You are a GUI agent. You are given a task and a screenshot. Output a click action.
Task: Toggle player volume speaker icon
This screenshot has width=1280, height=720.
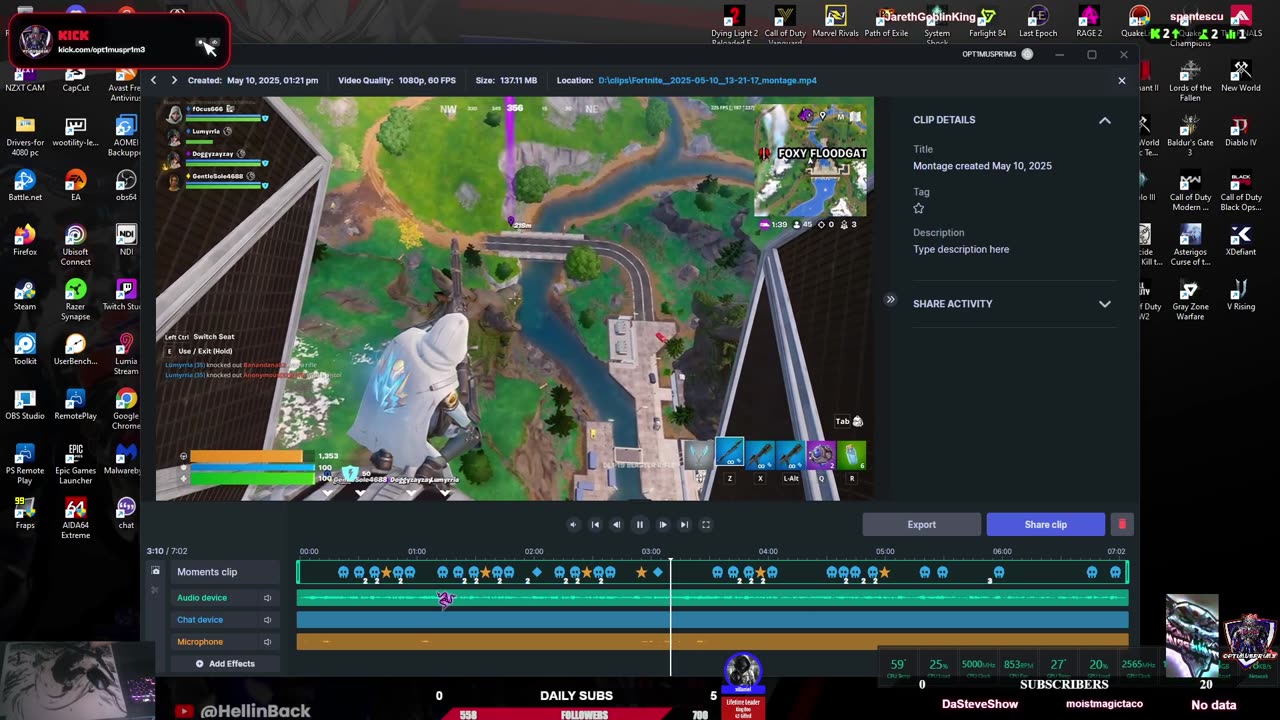[x=573, y=524]
